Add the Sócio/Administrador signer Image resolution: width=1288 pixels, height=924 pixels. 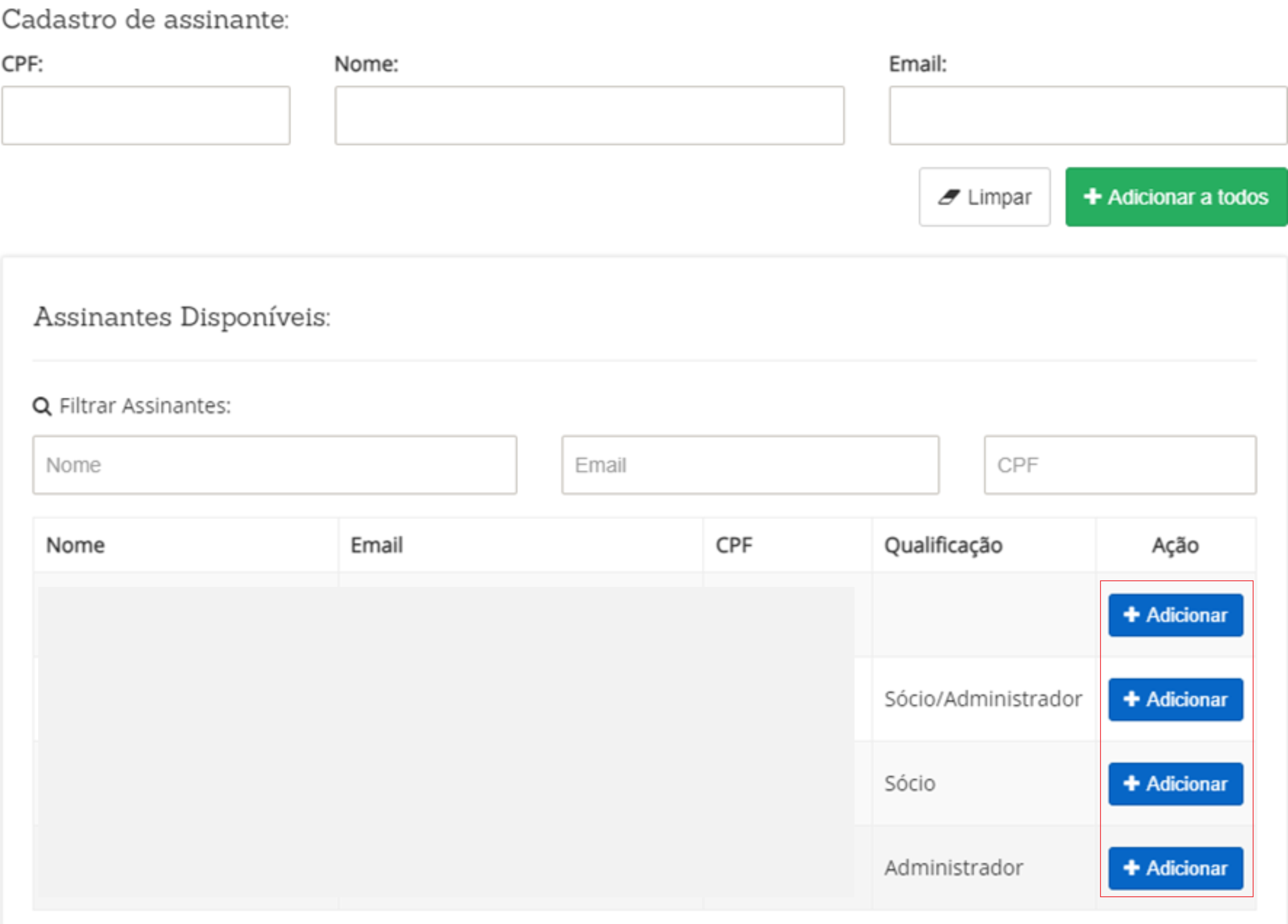(x=1176, y=699)
